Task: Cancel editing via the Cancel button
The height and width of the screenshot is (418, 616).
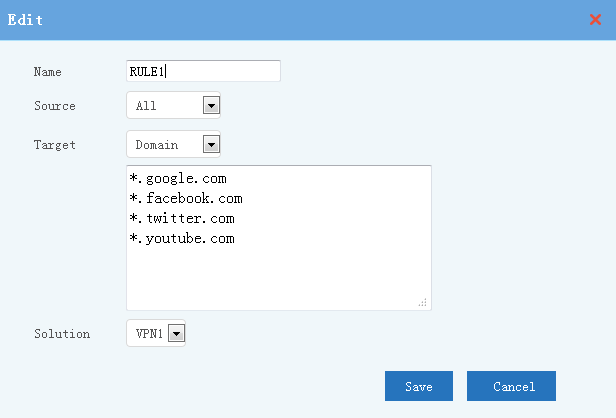Action: point(512,386)
